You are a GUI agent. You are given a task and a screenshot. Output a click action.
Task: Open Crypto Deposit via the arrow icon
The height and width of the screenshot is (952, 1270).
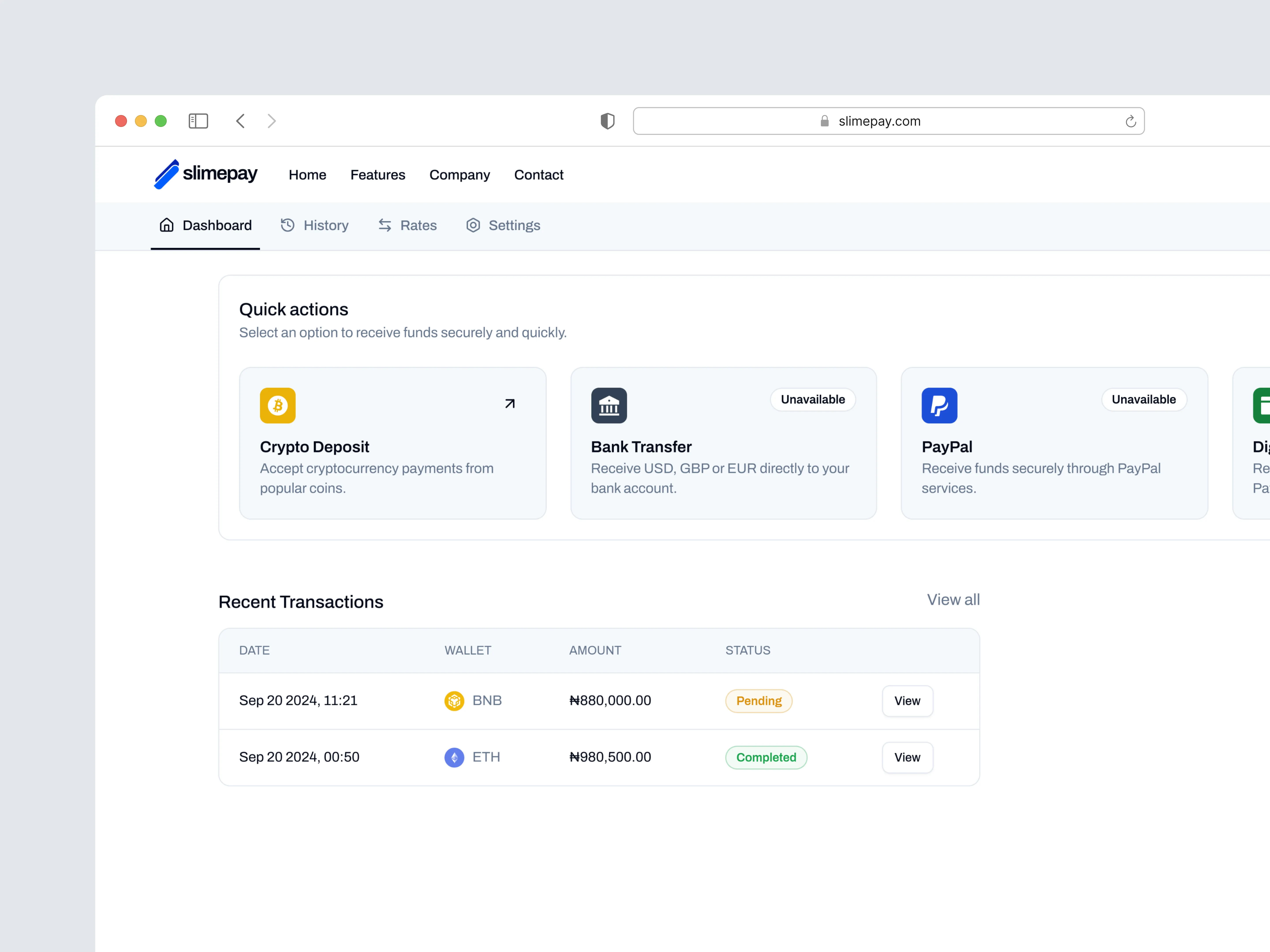(x=510, y=404)
